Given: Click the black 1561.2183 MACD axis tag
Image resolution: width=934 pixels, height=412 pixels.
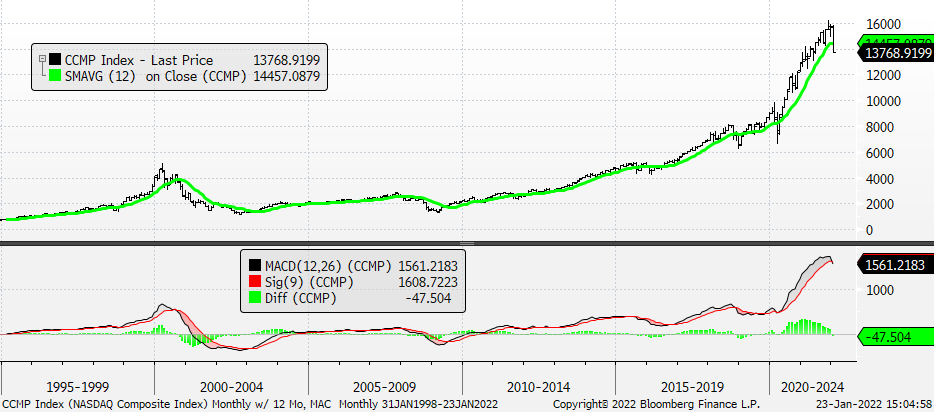Looking at the screenshot, I should pos(895,265).
